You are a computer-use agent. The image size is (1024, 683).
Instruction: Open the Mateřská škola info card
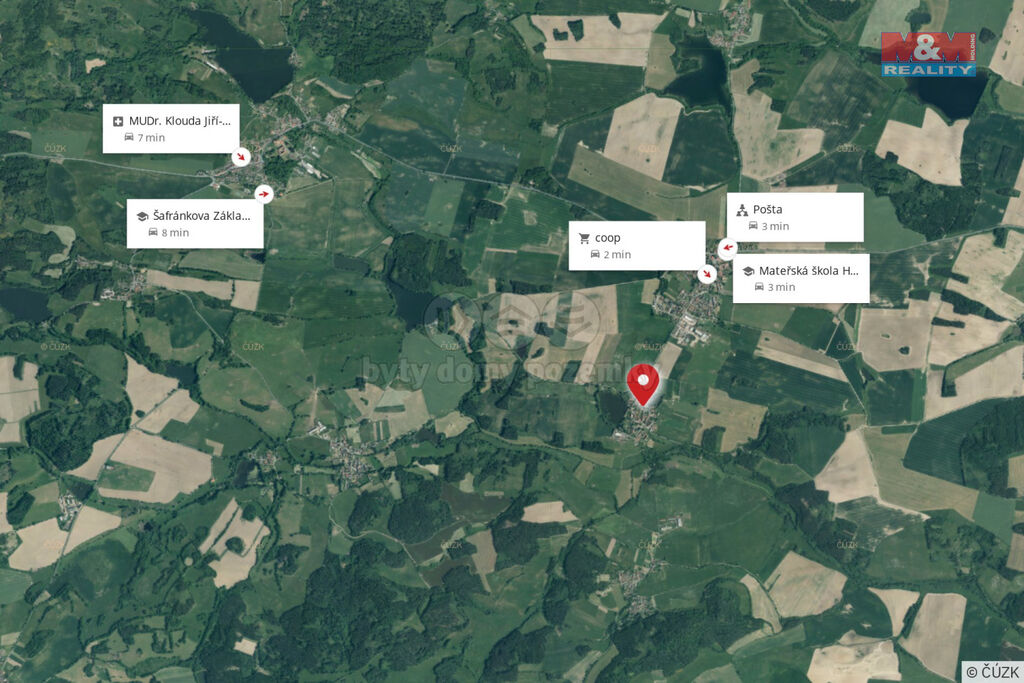[801, 278]
